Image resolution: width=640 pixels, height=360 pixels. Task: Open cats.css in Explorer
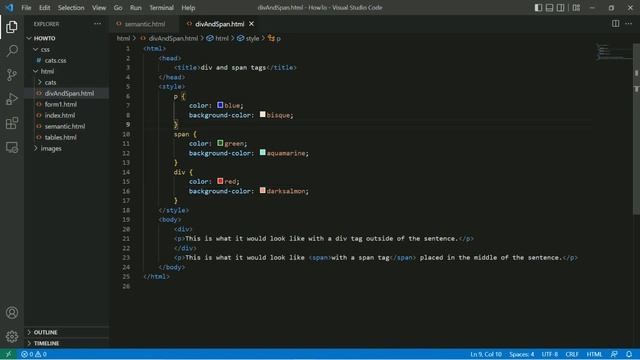67,60
